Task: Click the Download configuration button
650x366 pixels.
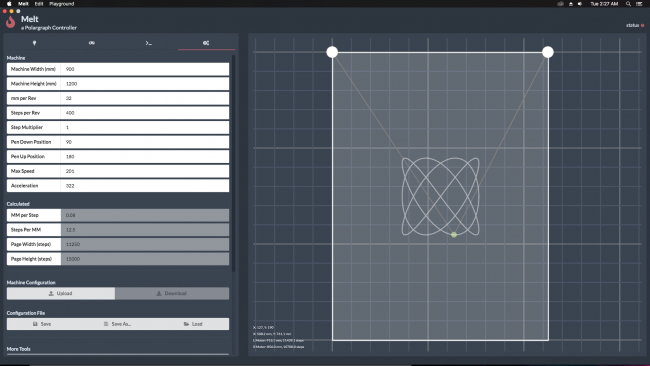Action: (x=172, y=293)
